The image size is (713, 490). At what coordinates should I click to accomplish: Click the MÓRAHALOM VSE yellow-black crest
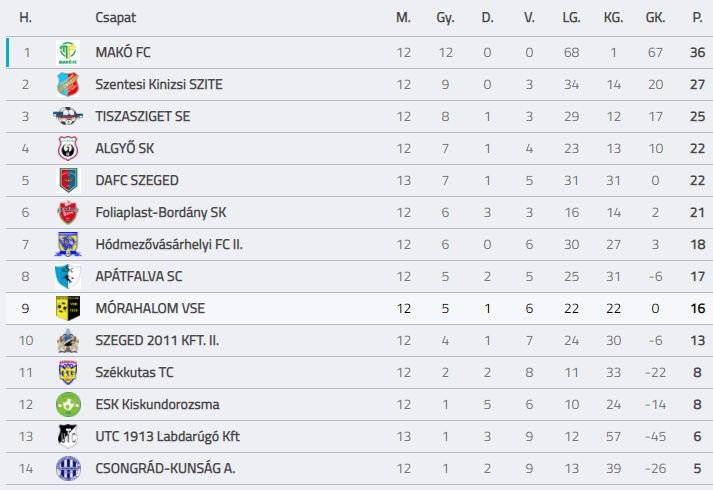68,308
